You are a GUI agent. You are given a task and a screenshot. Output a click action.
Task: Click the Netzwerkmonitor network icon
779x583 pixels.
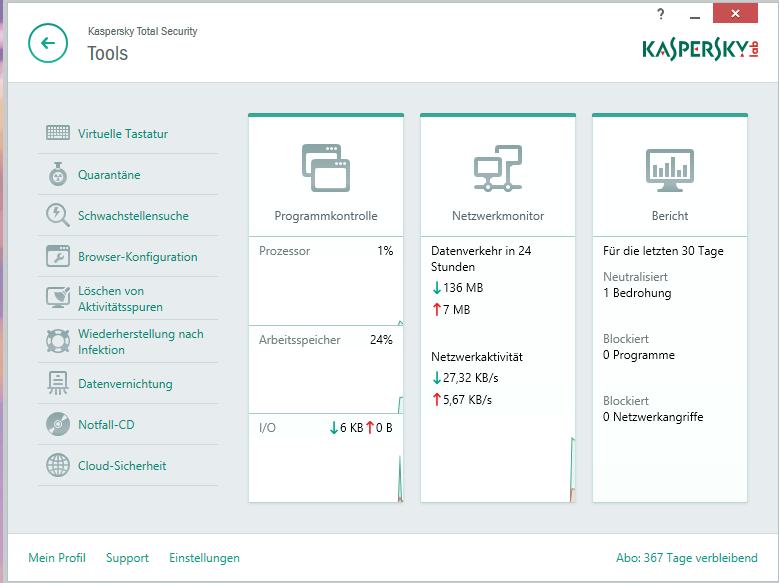pyautogui.click(x=498, y=168)
